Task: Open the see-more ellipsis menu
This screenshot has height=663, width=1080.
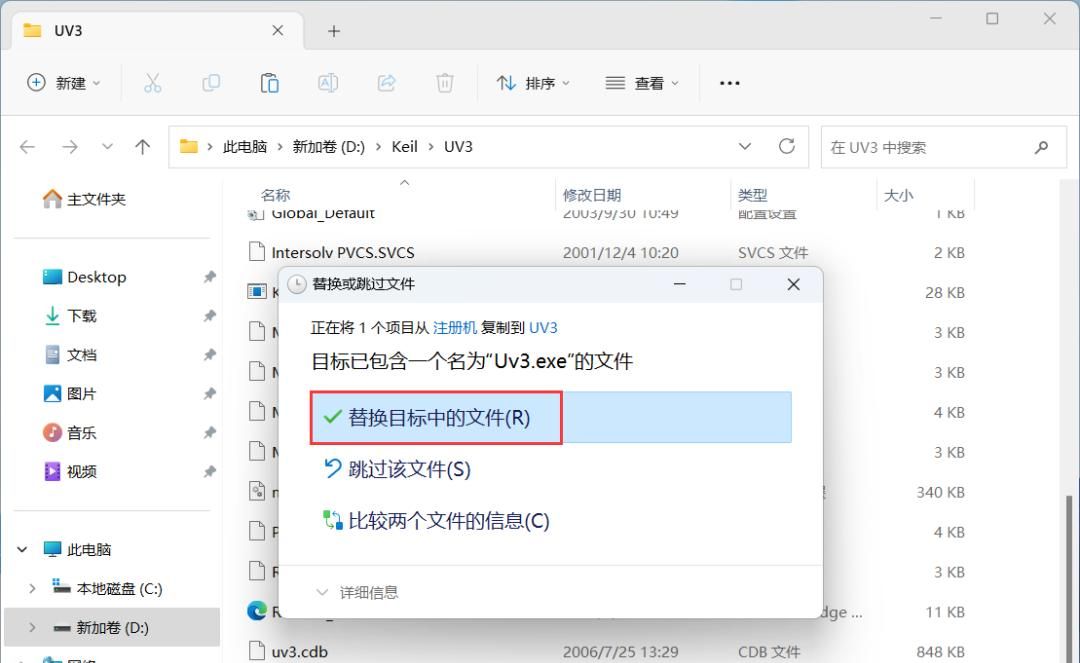Action: (x=729, y=83)
